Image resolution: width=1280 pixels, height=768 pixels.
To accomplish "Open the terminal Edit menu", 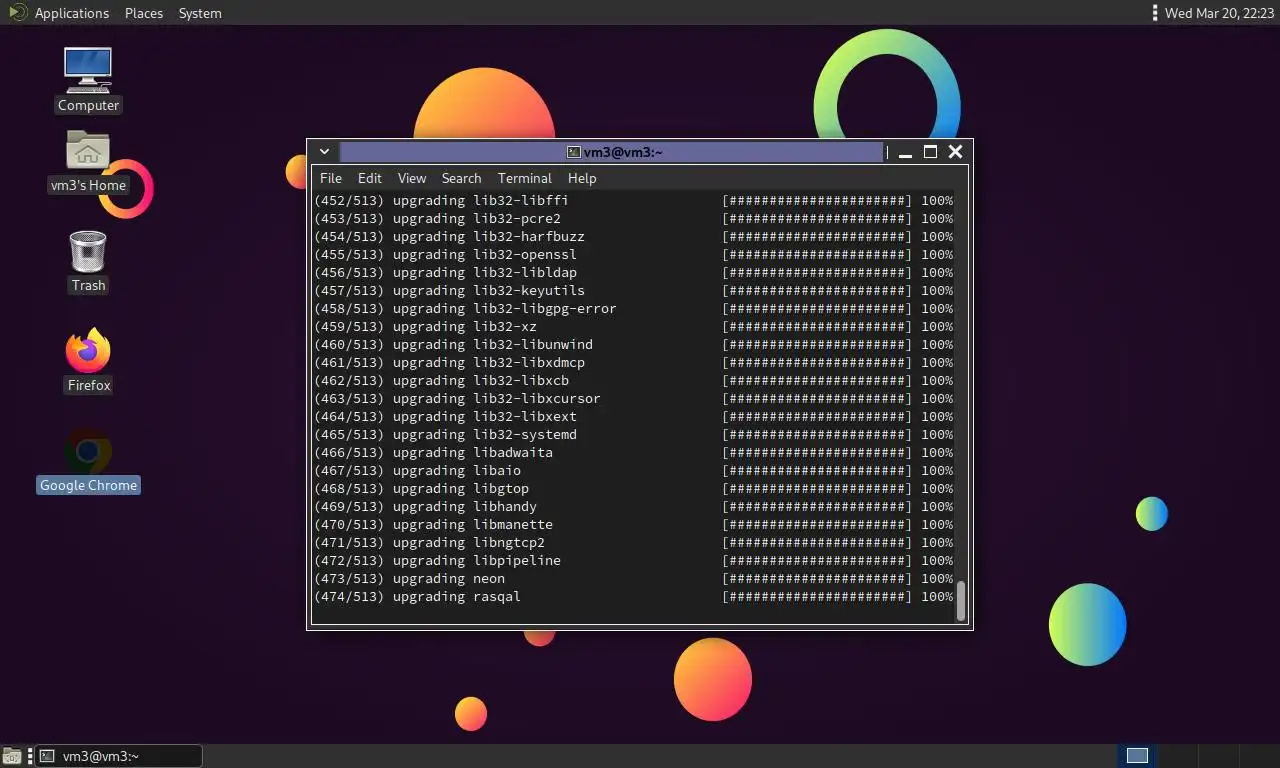I will click(370, 178).
